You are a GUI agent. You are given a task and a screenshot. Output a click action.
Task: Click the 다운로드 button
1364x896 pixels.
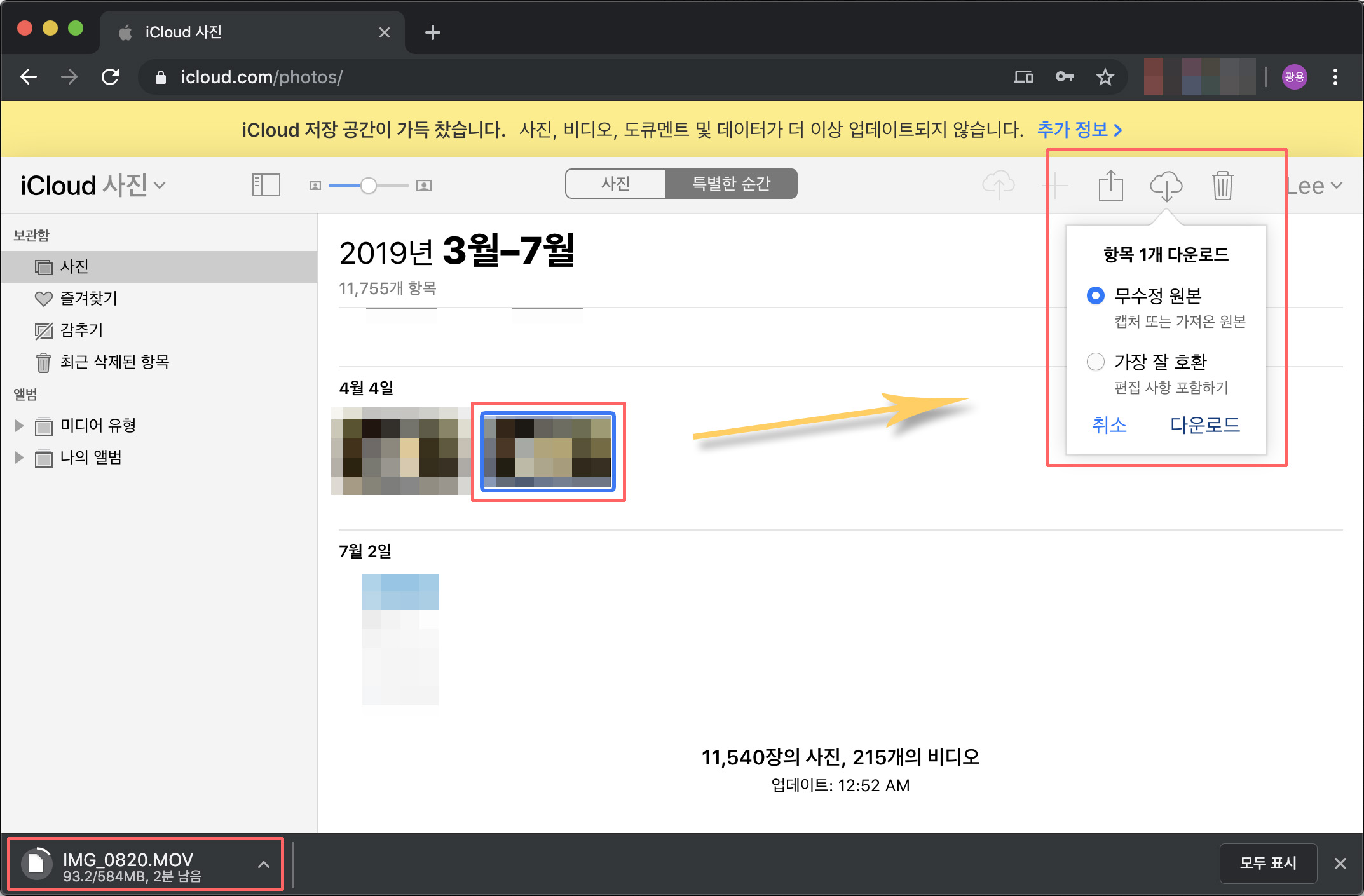tap(1204, 424)
